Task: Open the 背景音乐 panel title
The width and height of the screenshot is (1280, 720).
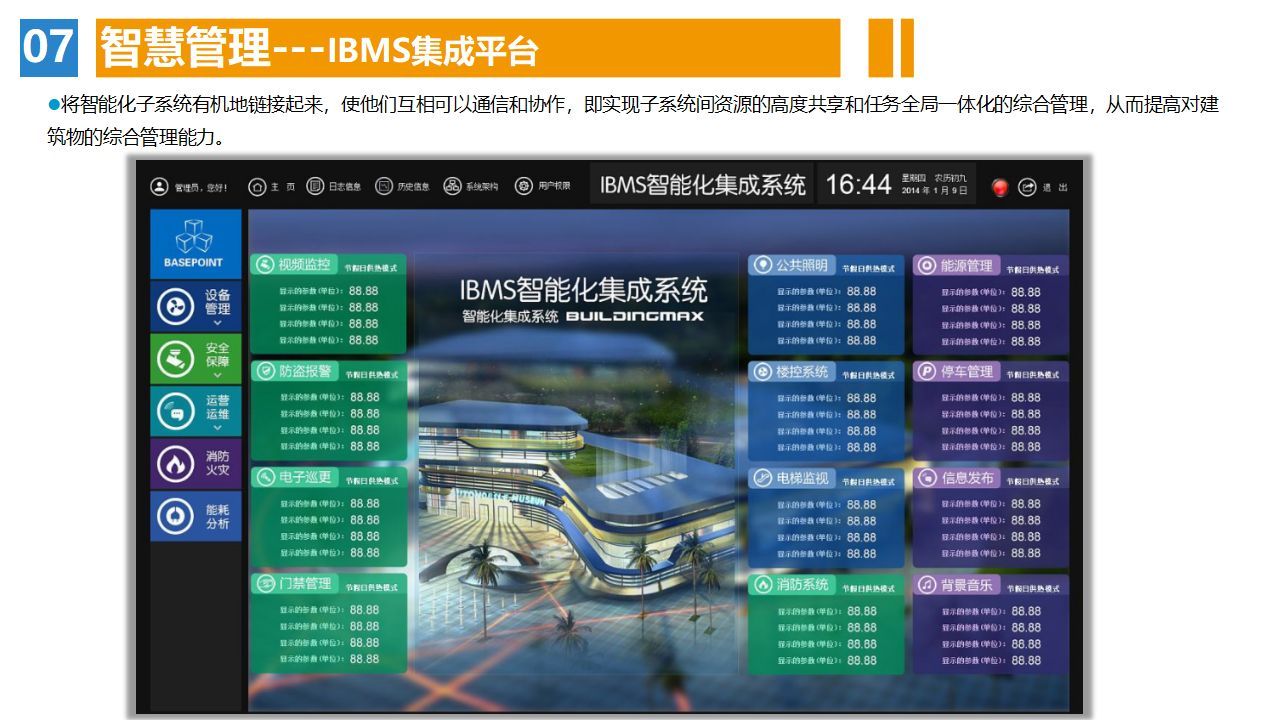Action: [967, 585]
